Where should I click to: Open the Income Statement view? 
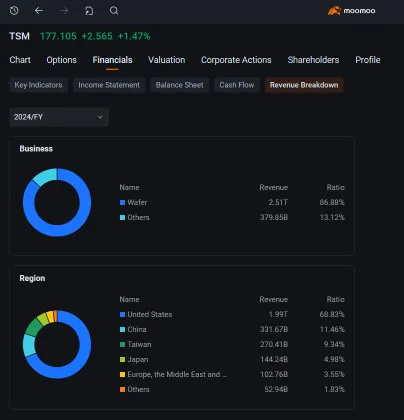pyautogui.click(x=109, y=85)
